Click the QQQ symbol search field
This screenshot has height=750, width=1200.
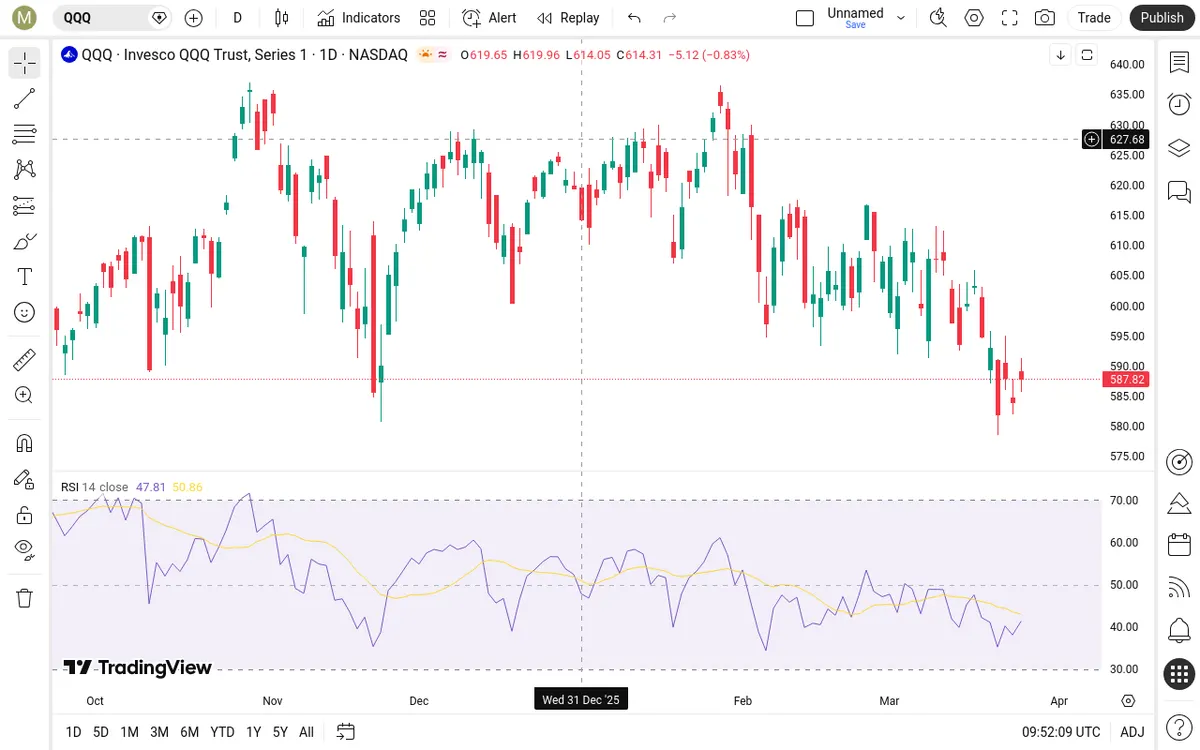coord(112,18)
